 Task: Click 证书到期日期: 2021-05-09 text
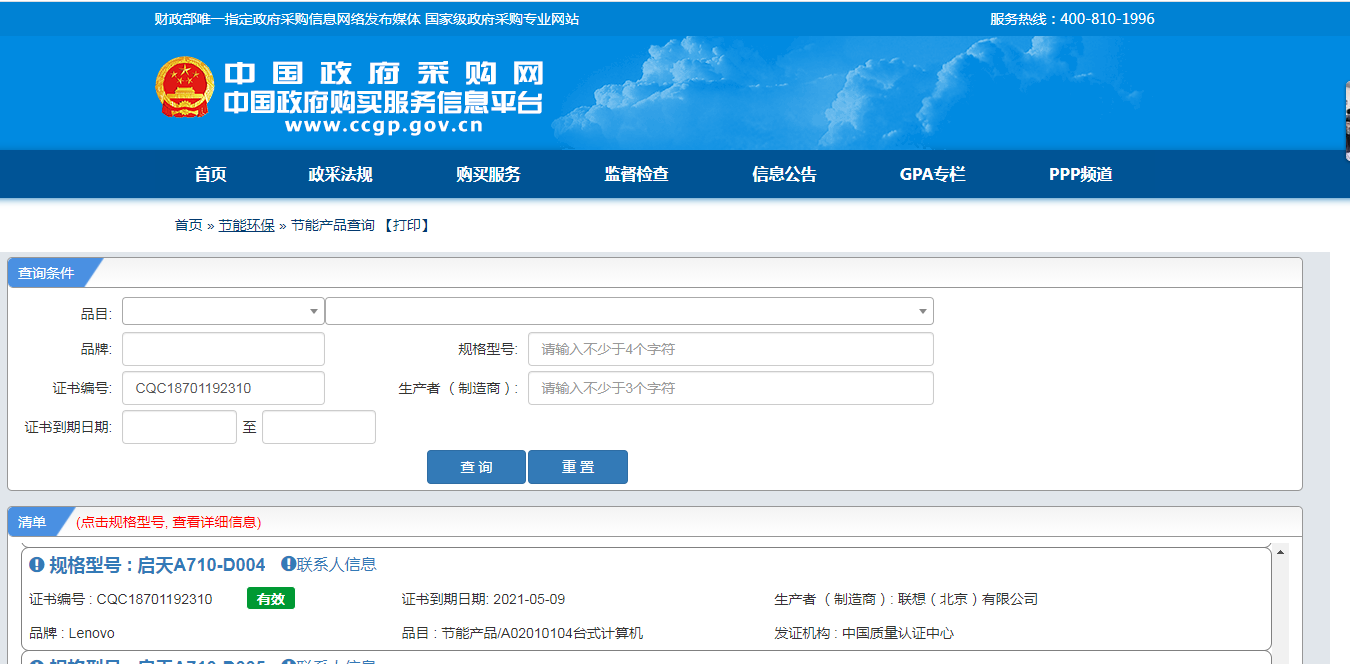coord(483,599)
